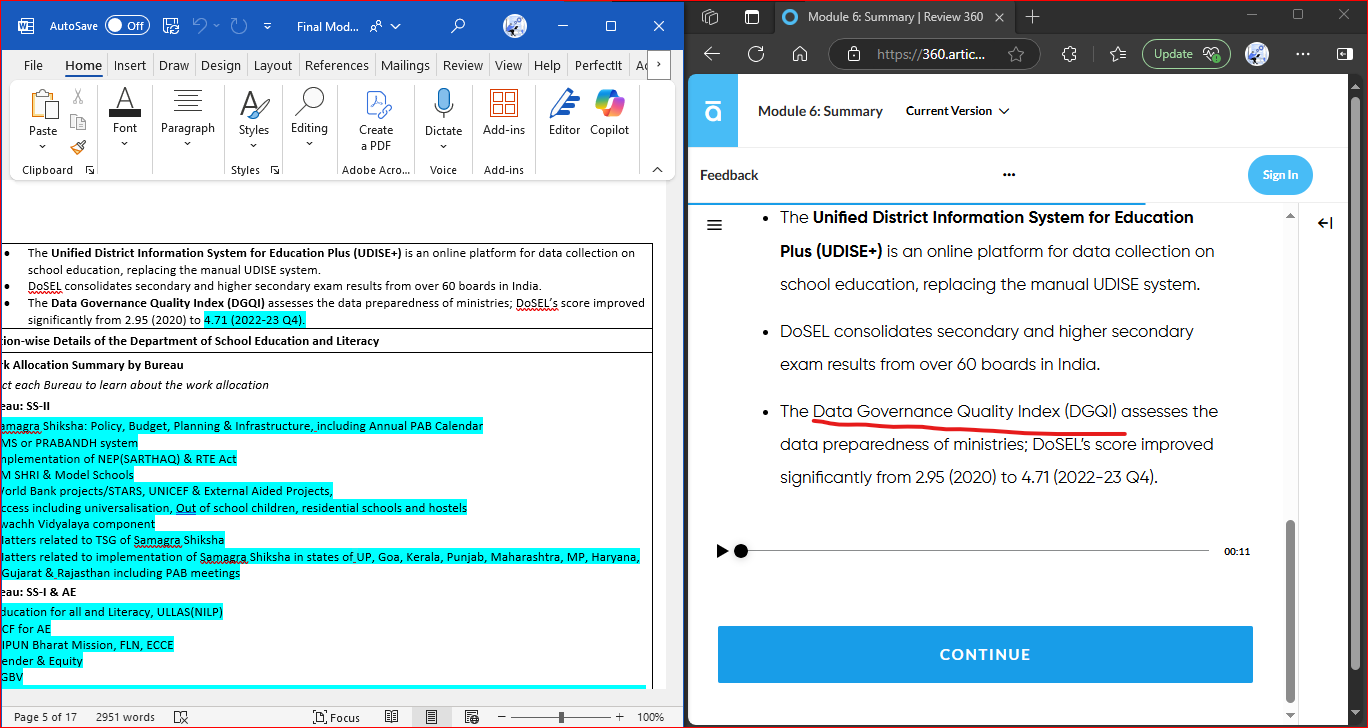Show more ribbon tabs with the right arrow

tap(659, 65)
